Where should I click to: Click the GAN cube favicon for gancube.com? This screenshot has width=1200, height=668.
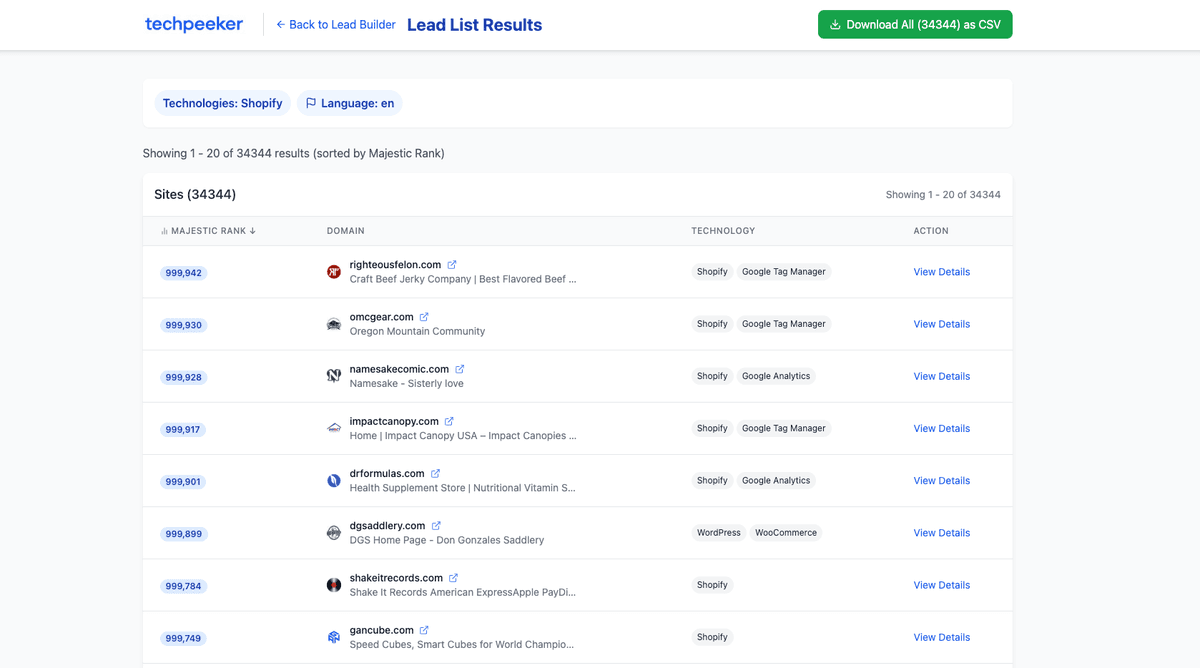tap(333, 637)
